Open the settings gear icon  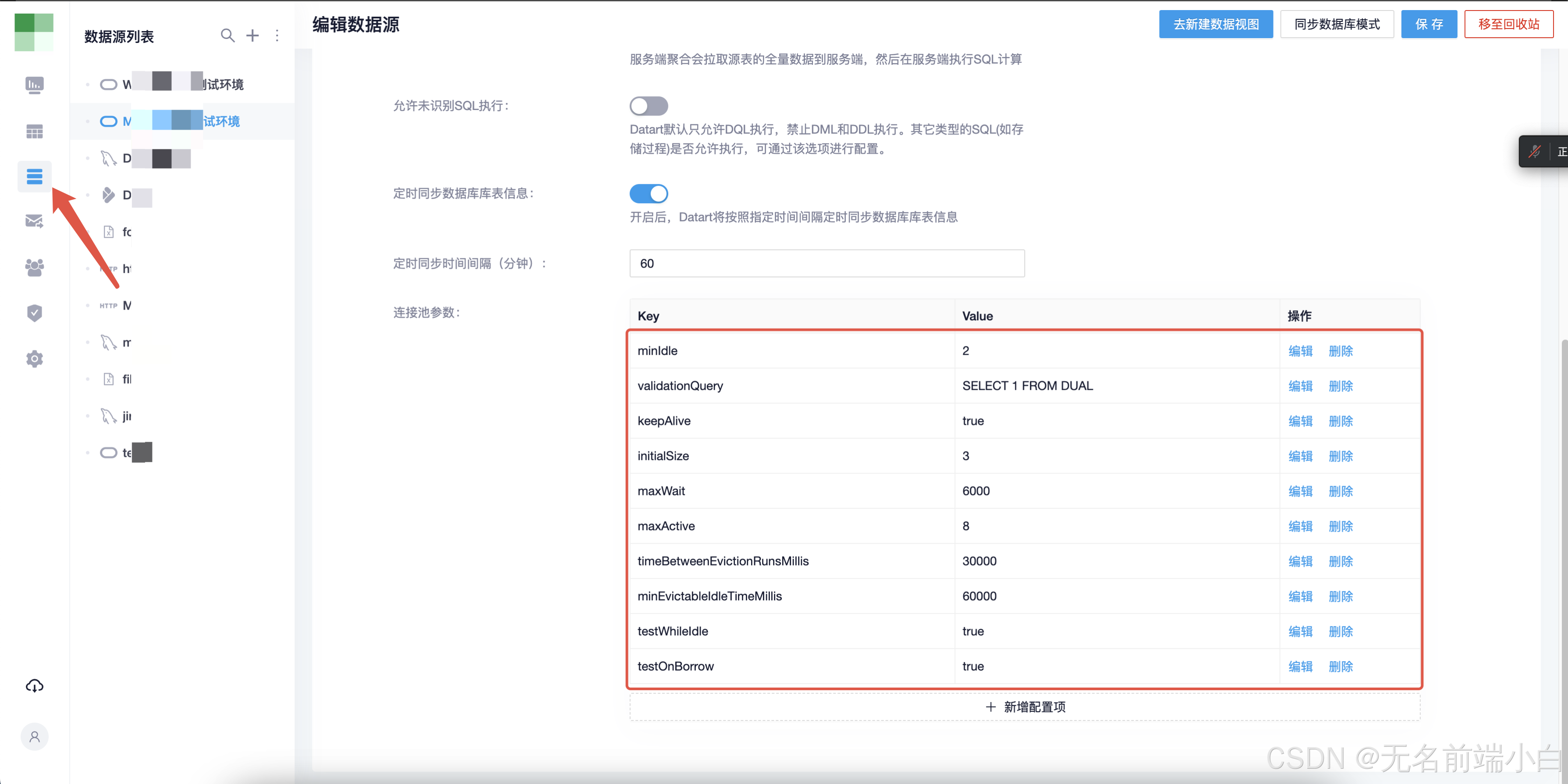point(34,358)
